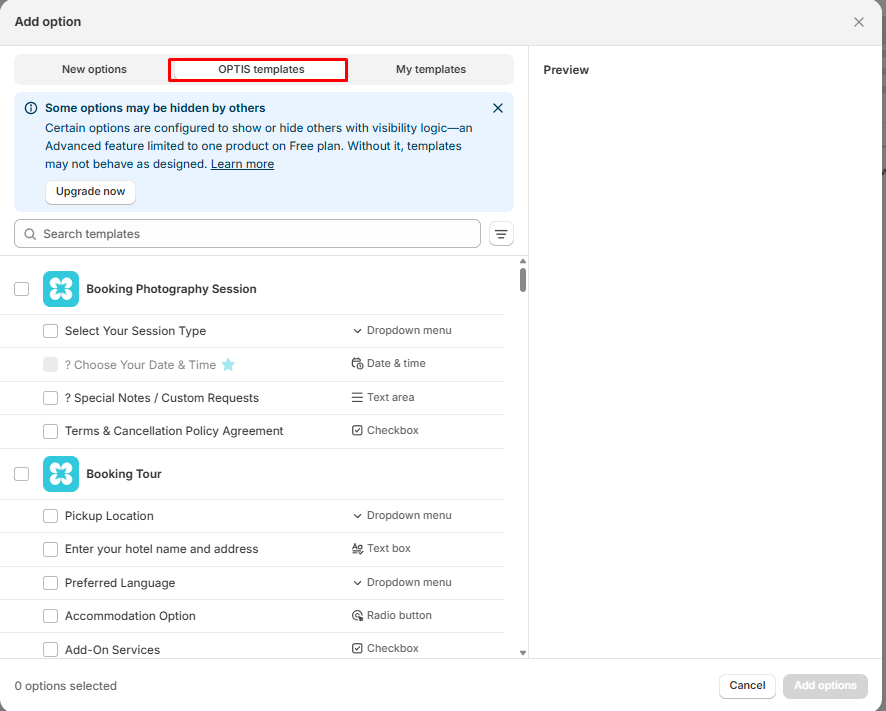Click the 0 options selected text

66,686
